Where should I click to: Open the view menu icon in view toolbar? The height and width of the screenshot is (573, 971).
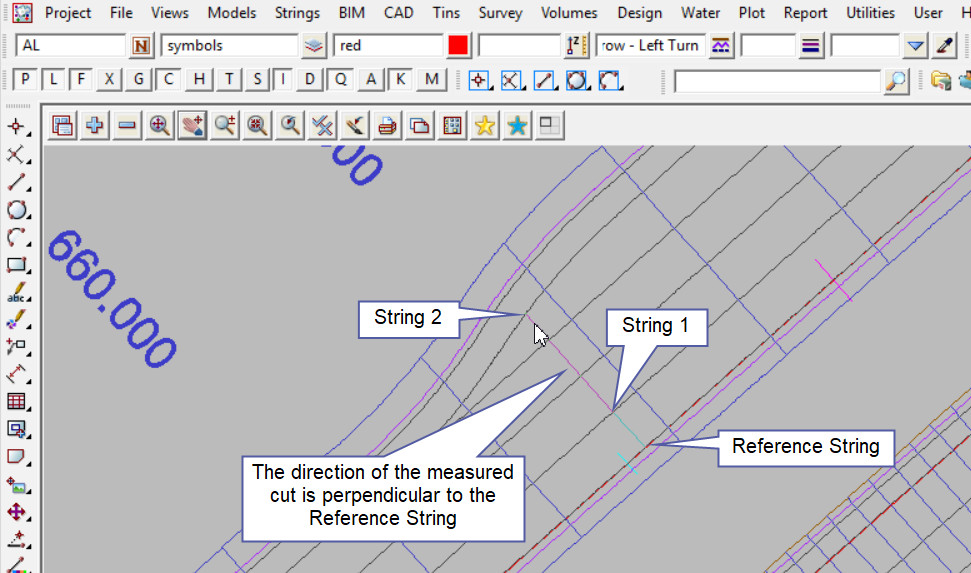click(x=62, y=126)
